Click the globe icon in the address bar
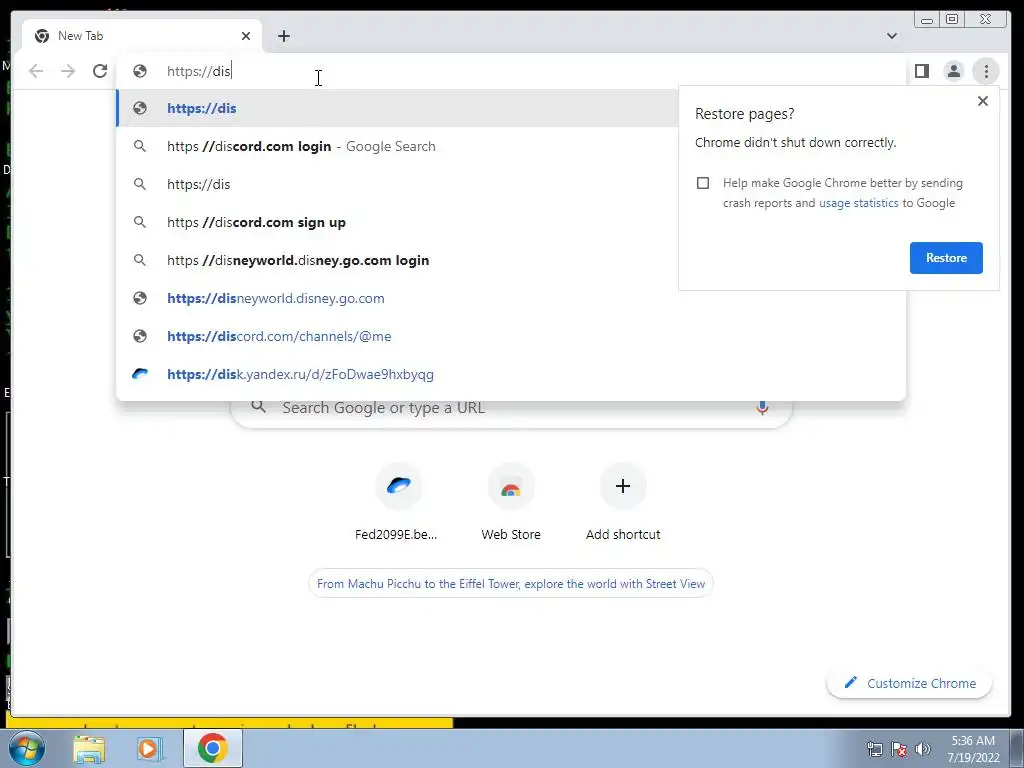The width and height of the screenshot is (1024, 768). pos(140,71)
